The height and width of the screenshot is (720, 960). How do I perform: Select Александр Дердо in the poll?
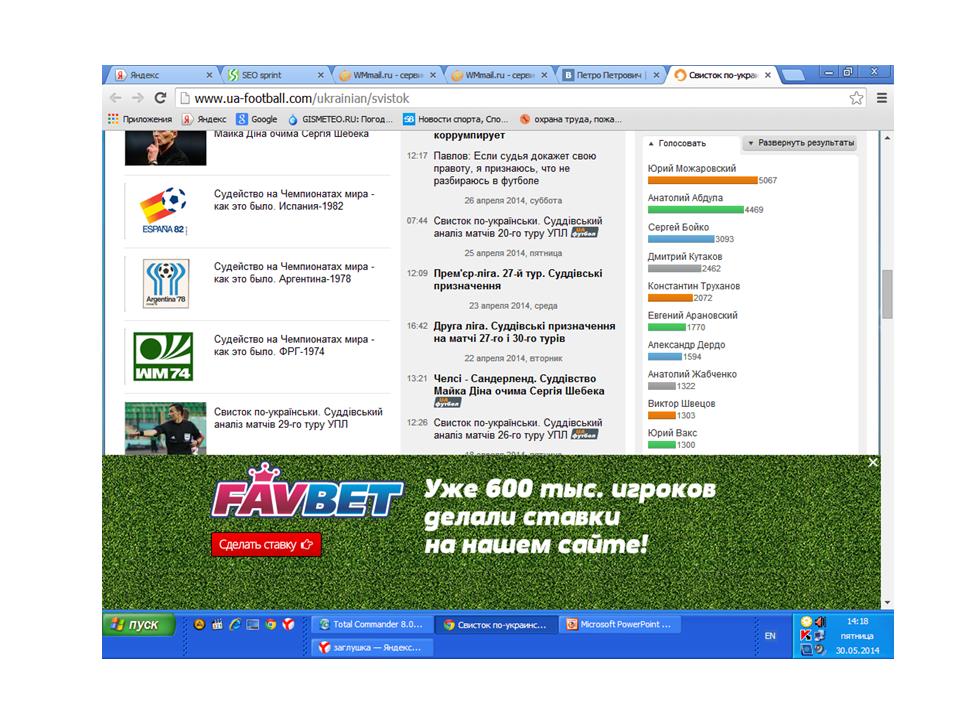(x=686, y=345)
